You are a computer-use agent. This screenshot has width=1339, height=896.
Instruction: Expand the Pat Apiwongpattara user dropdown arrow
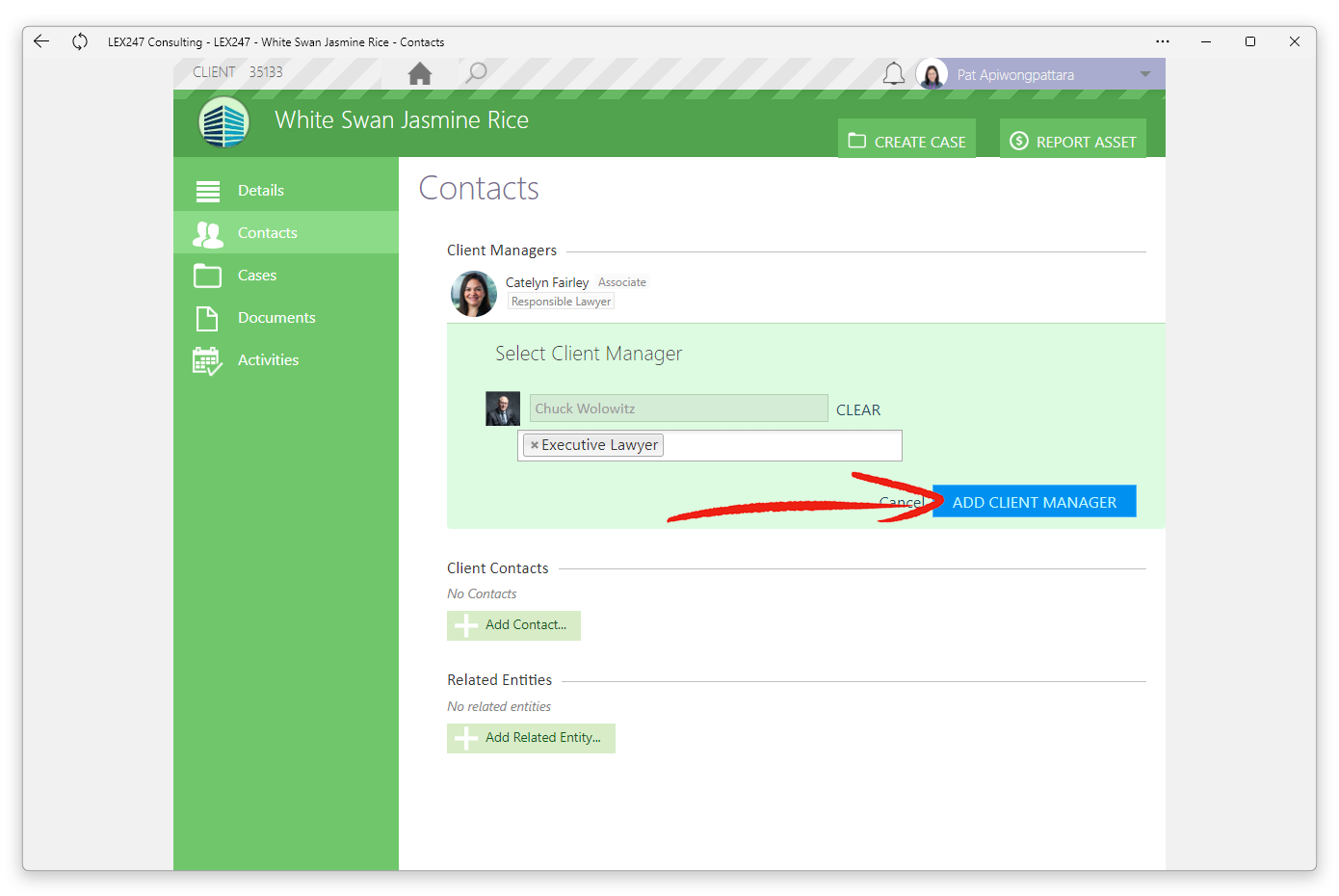[1145, 74]
